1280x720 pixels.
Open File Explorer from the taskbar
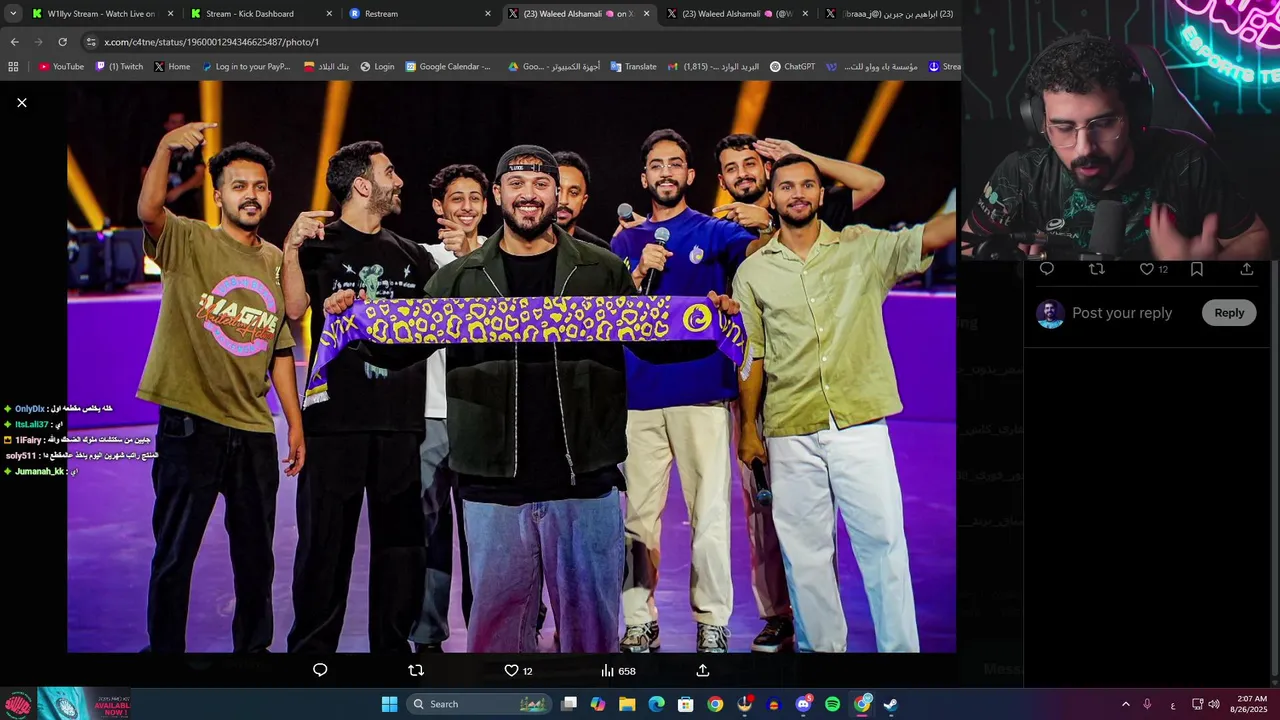(x=627, y=704)
